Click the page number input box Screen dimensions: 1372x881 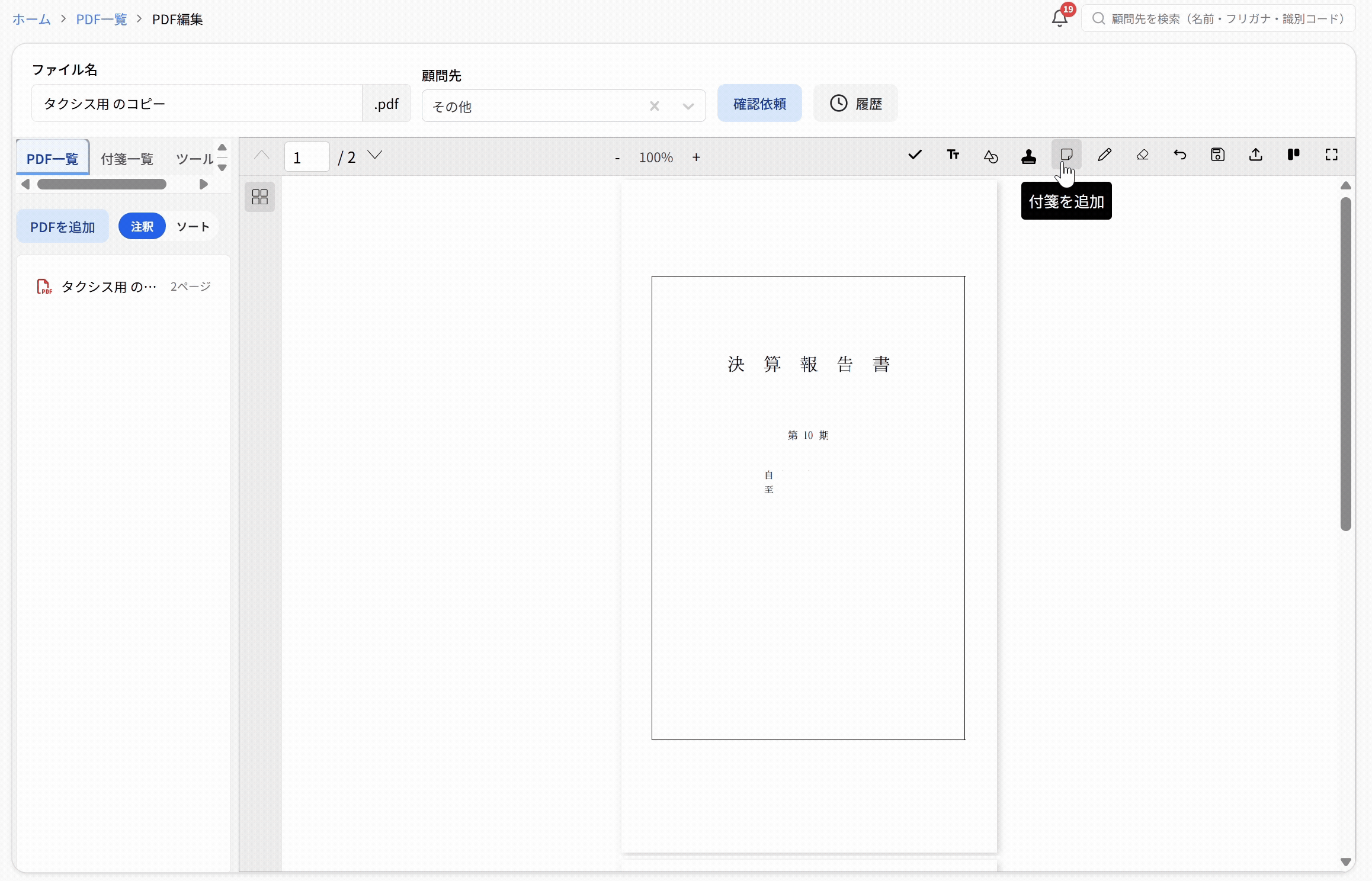307,157
